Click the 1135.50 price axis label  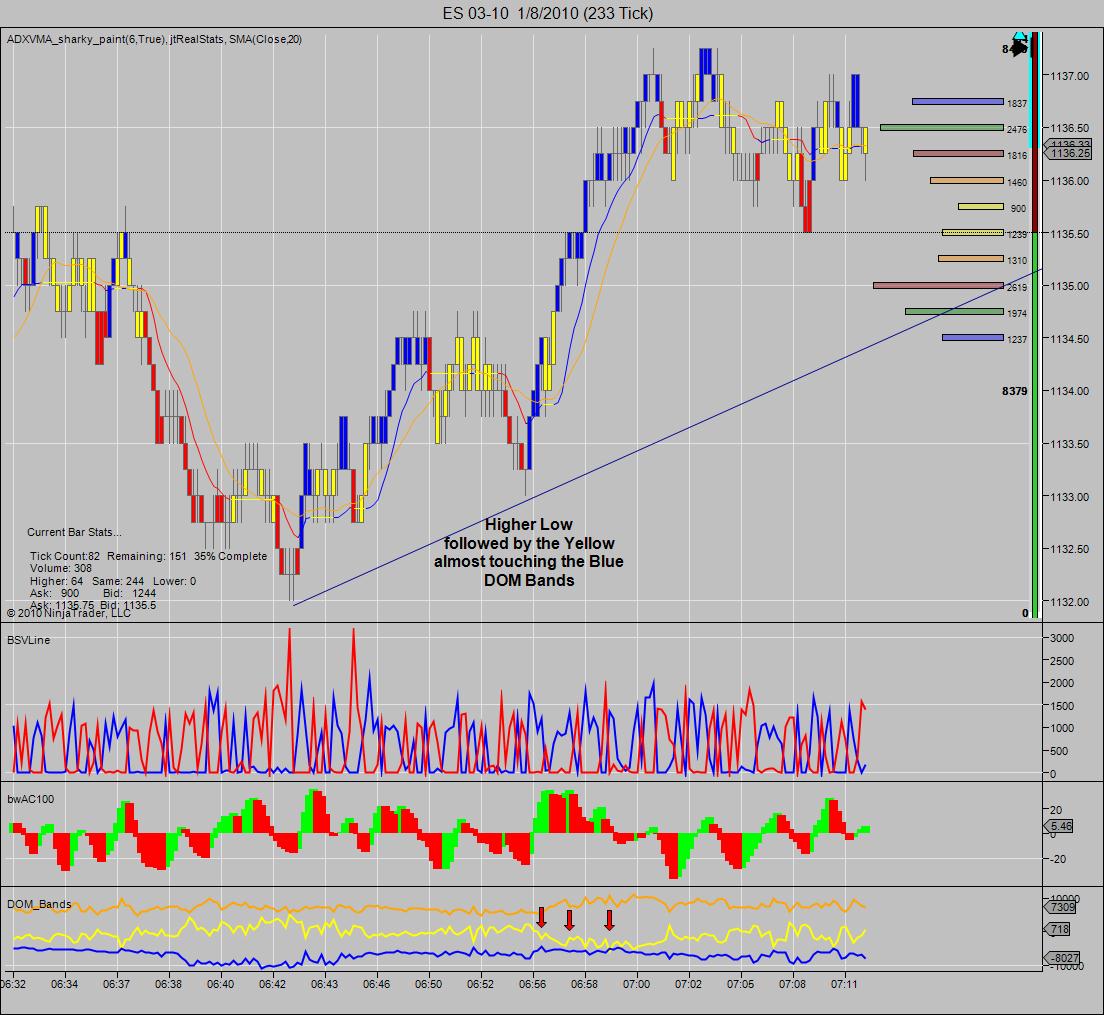pyautogui.click(x=1070, y=234)
